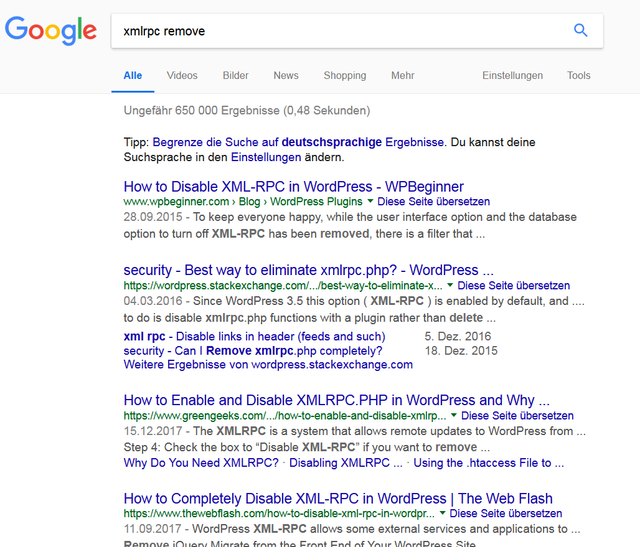Expand dropdown arrow next to wpbeginner.com URL
640x547 pixels.
tap(370, 201)
